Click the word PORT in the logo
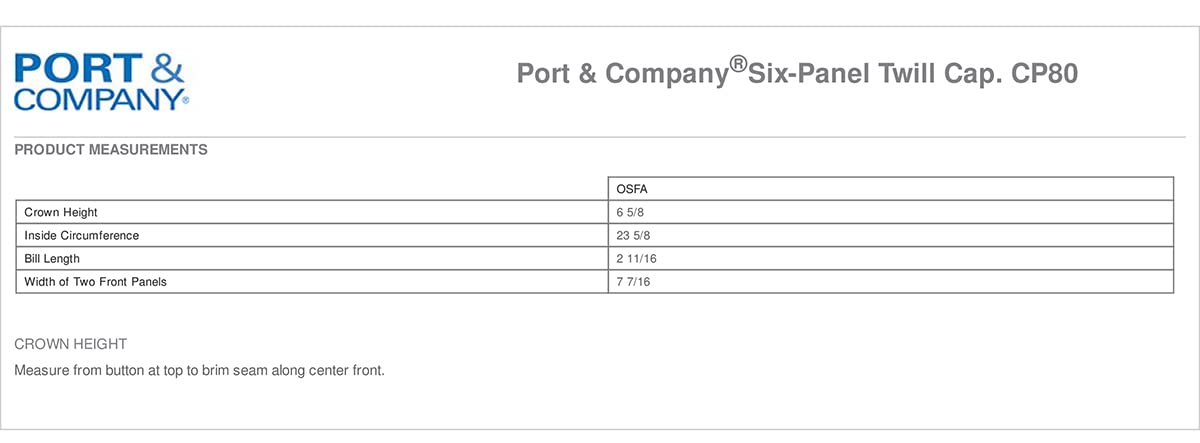Image resolution: width=1200 pixels, height=443 pixels. coord(76,70)
